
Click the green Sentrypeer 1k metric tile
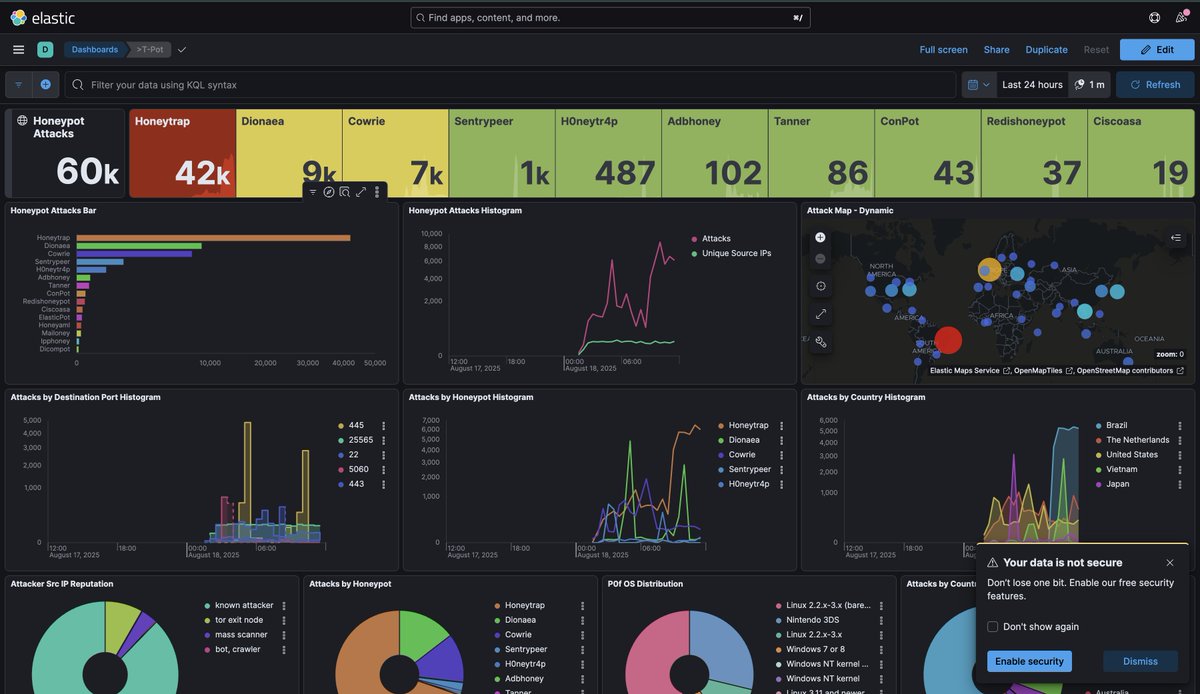(502, 153)
